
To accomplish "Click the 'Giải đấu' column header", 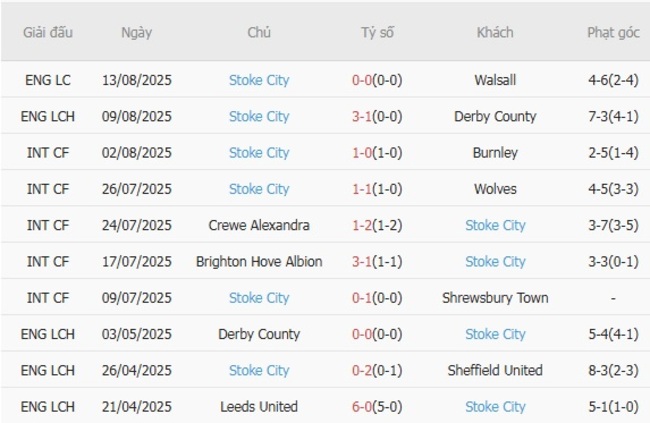I will (x=47, y=32).
